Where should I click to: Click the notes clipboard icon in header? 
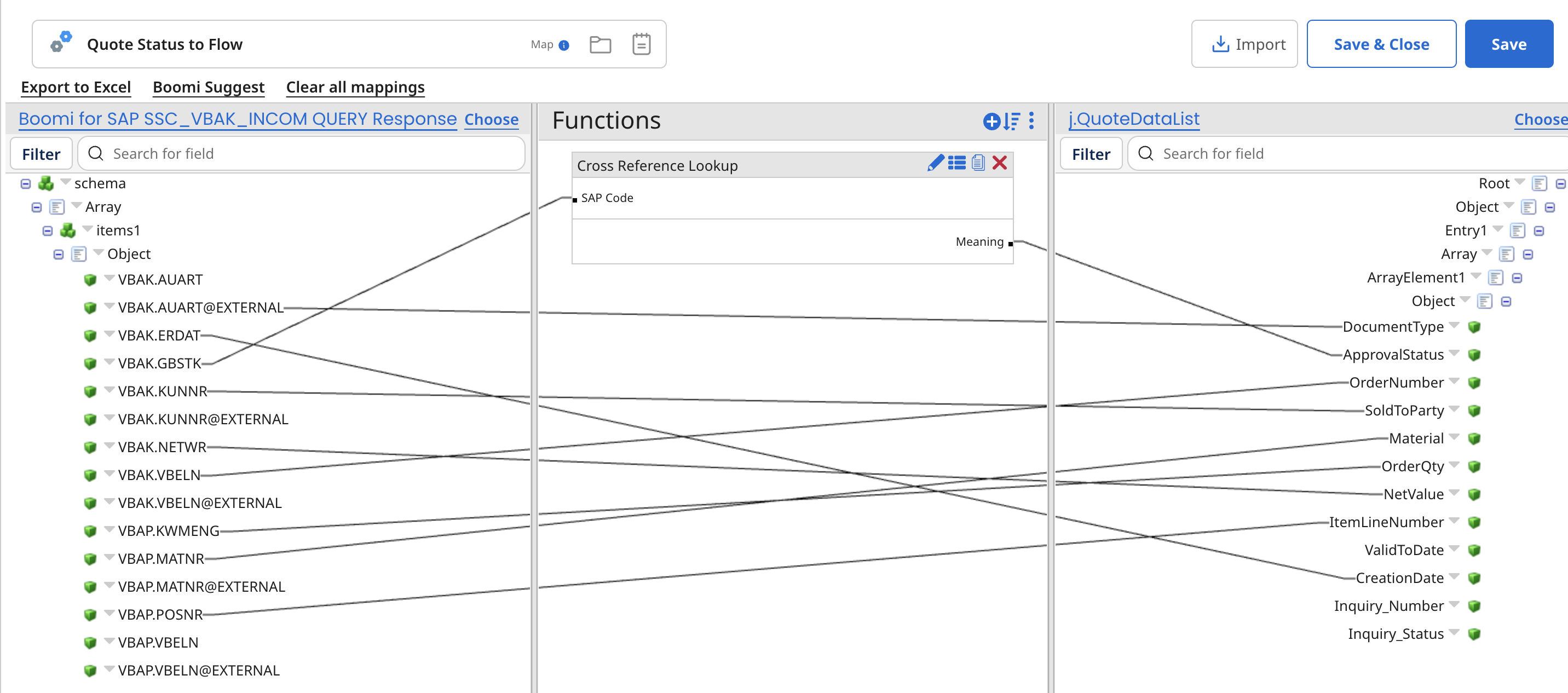[641, 44]
